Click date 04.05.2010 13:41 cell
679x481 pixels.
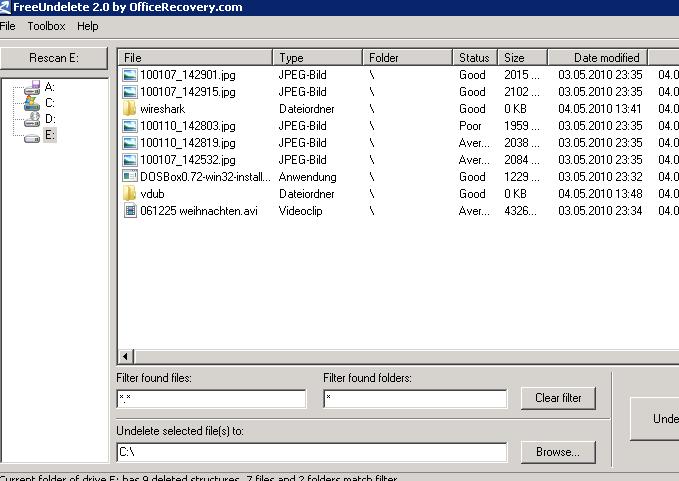pyautogui.click(x=600, y=109)
